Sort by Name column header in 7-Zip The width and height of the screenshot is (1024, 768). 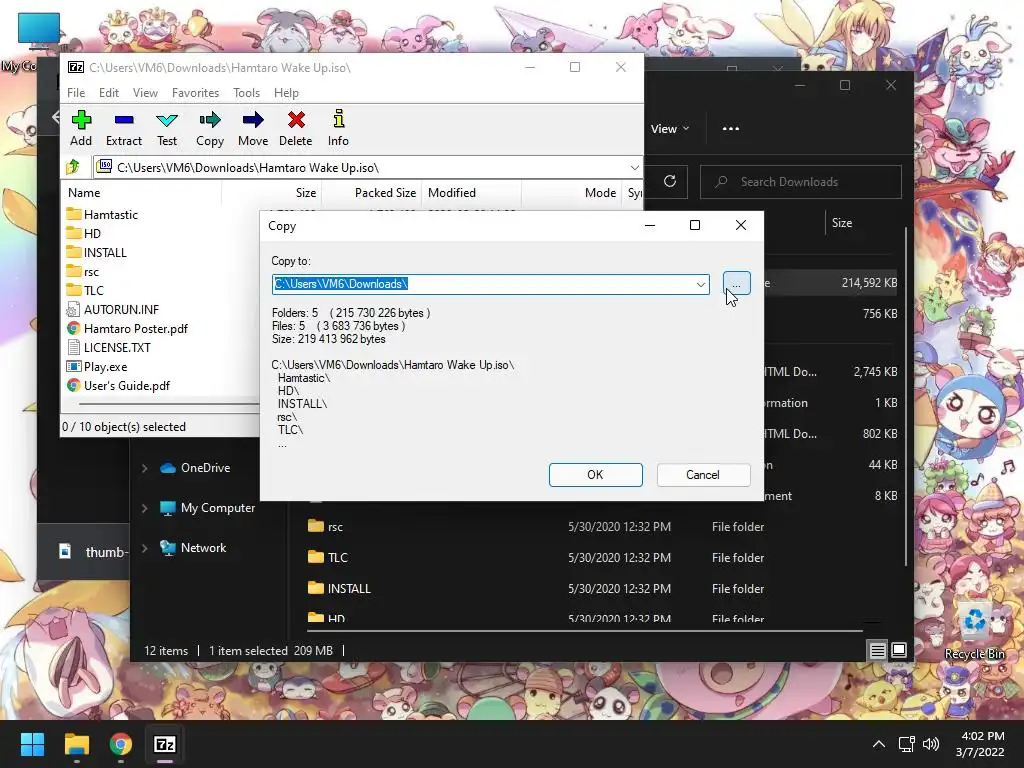coord(141,193)
